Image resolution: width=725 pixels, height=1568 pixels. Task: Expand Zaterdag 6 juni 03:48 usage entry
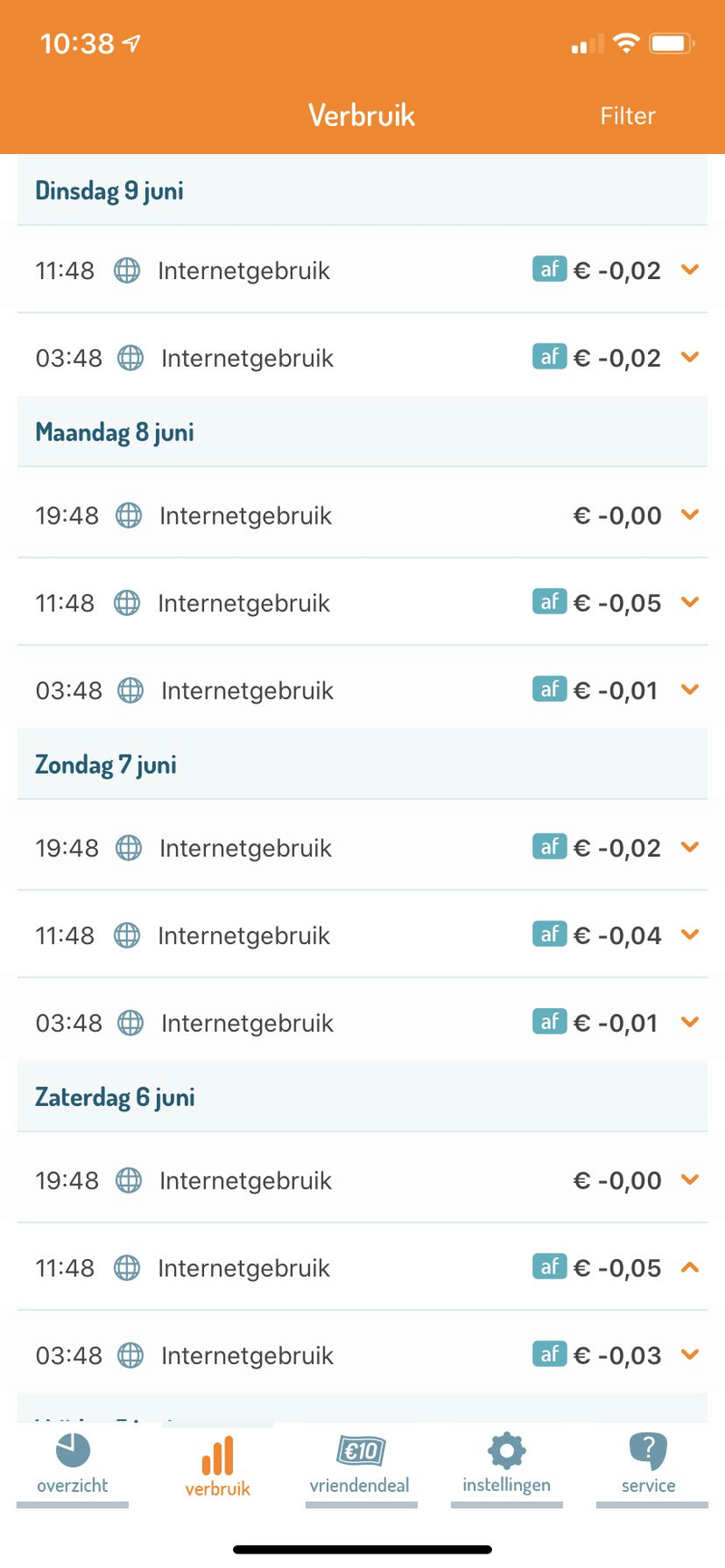click(690, 1355)
